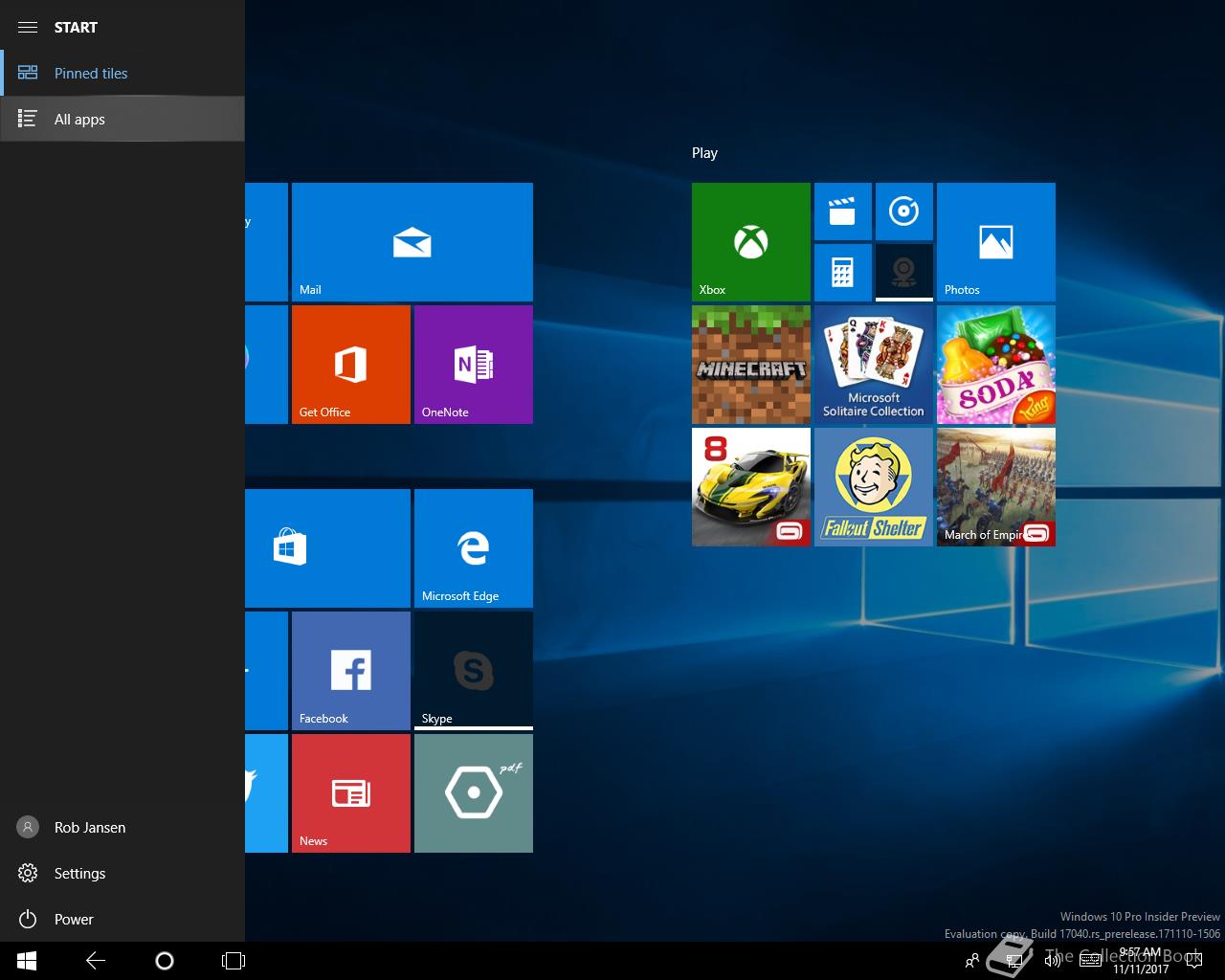Launch the Mail tile
This screenshot has width=1225, height=980.
pos(412,242)
